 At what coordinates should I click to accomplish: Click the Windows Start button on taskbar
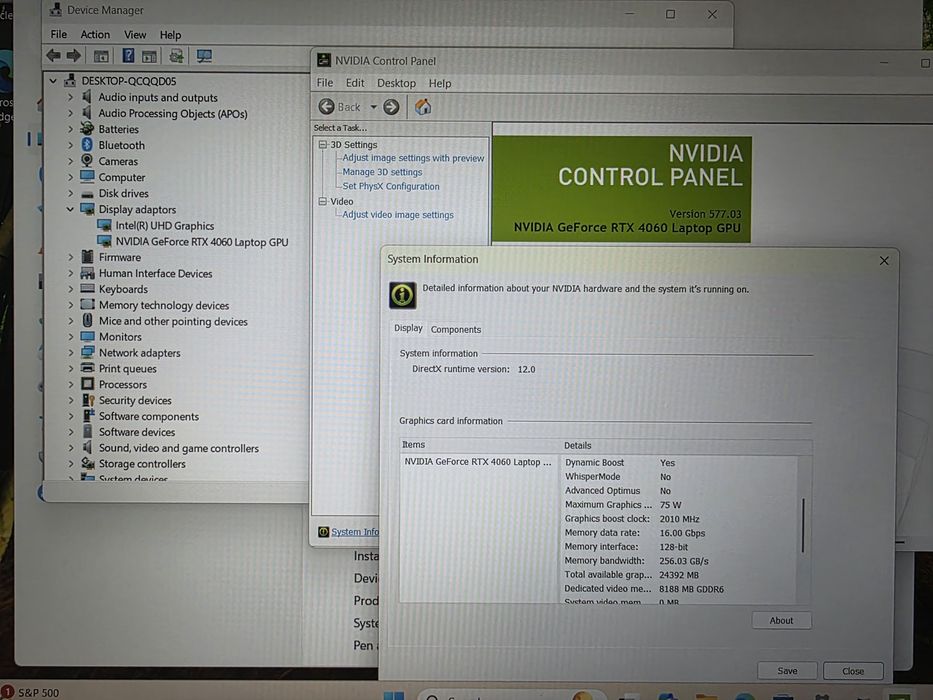pyautogui.click(x=394, y=695)
